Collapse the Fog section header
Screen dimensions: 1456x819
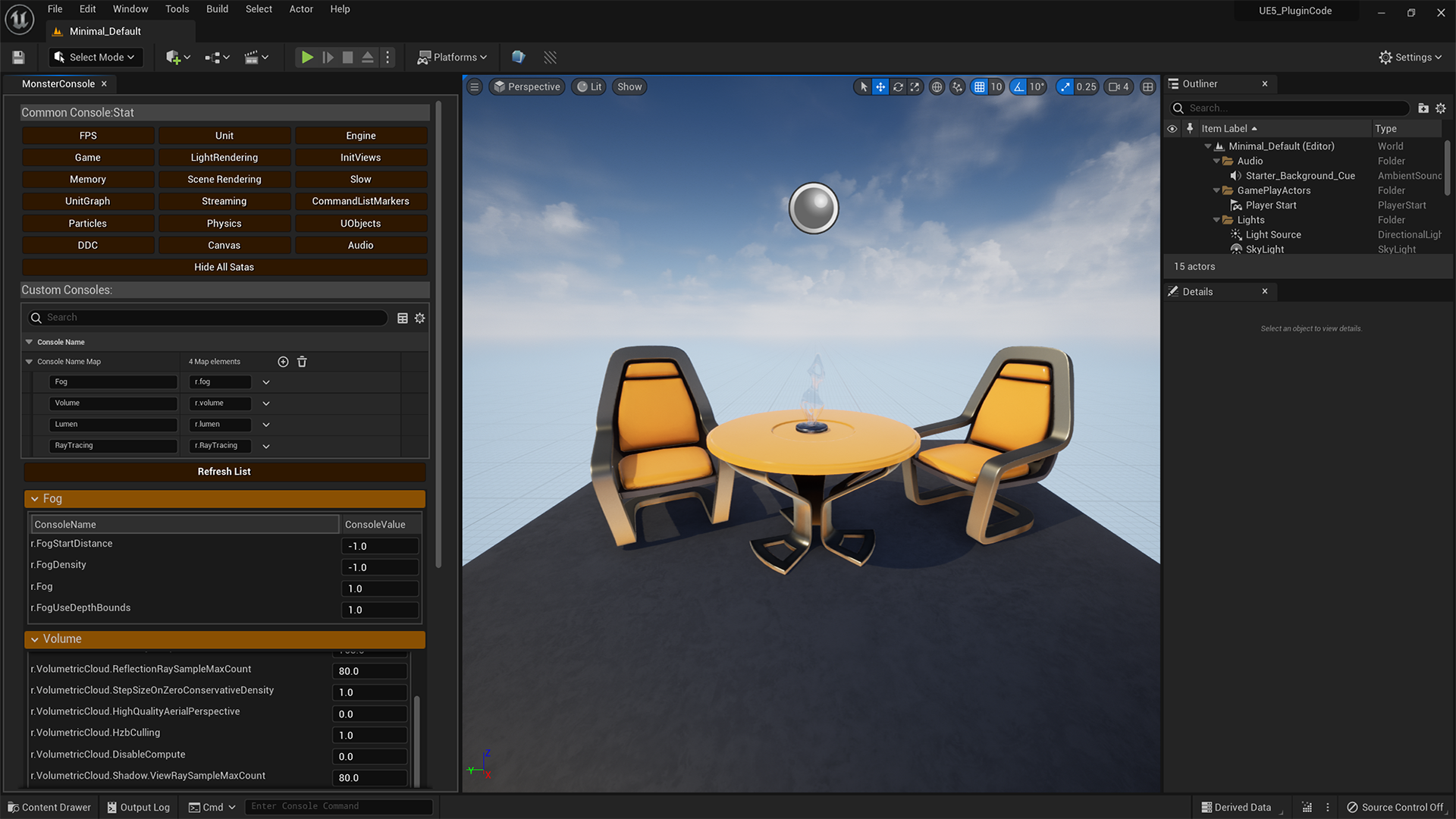point(224,499)
